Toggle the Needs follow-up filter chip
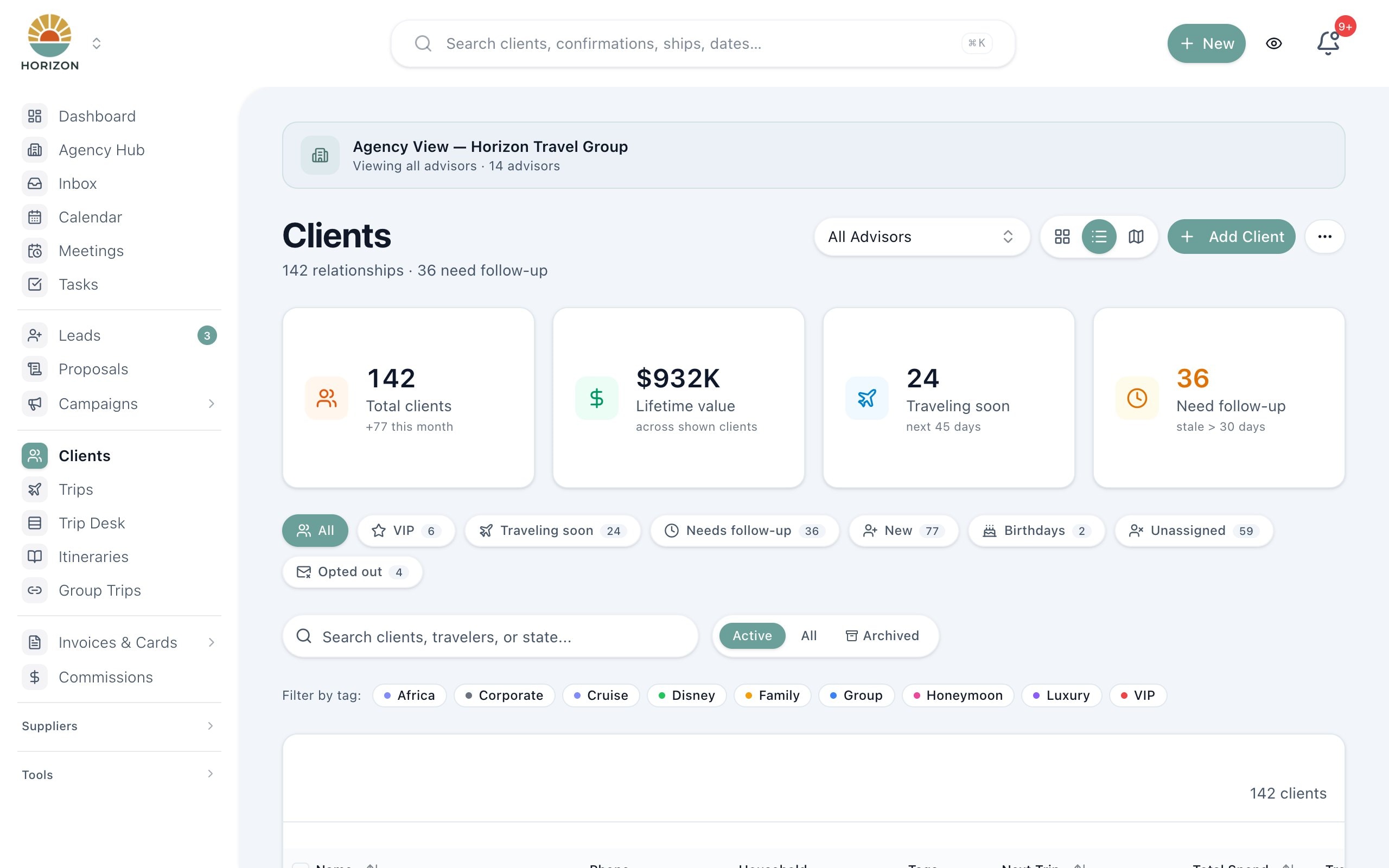The width and height of the screenshot is (1389, 868). tap(744, 531)
